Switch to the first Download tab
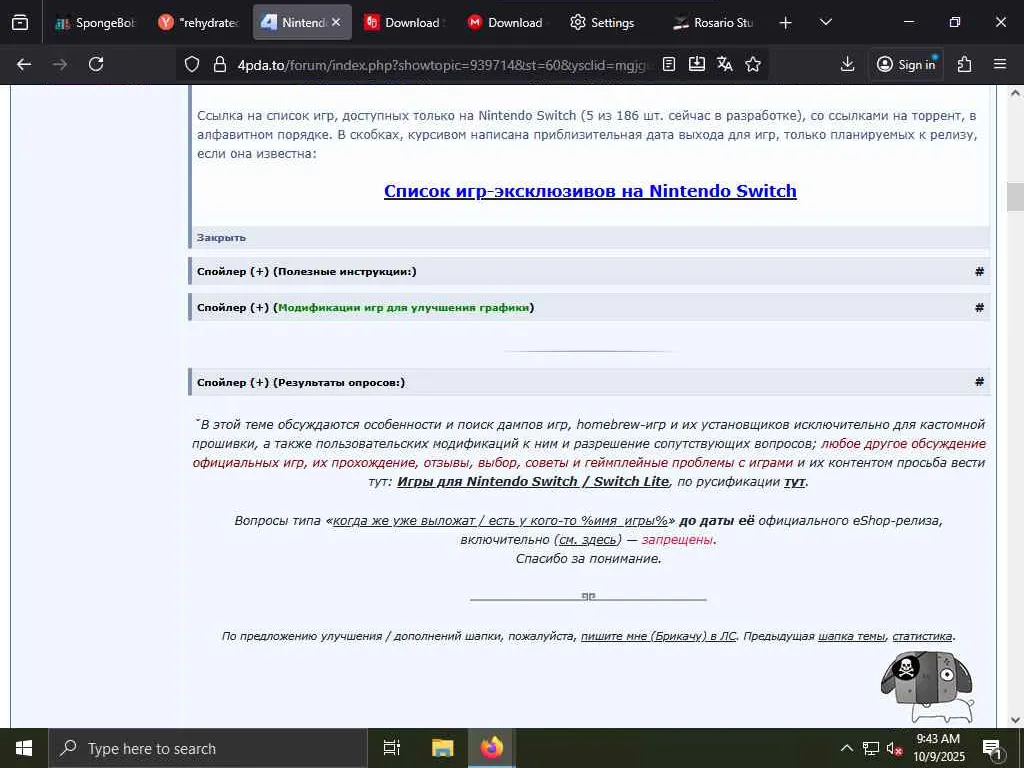Screen dimensions: 1024x768 click(x=405, y=22)
